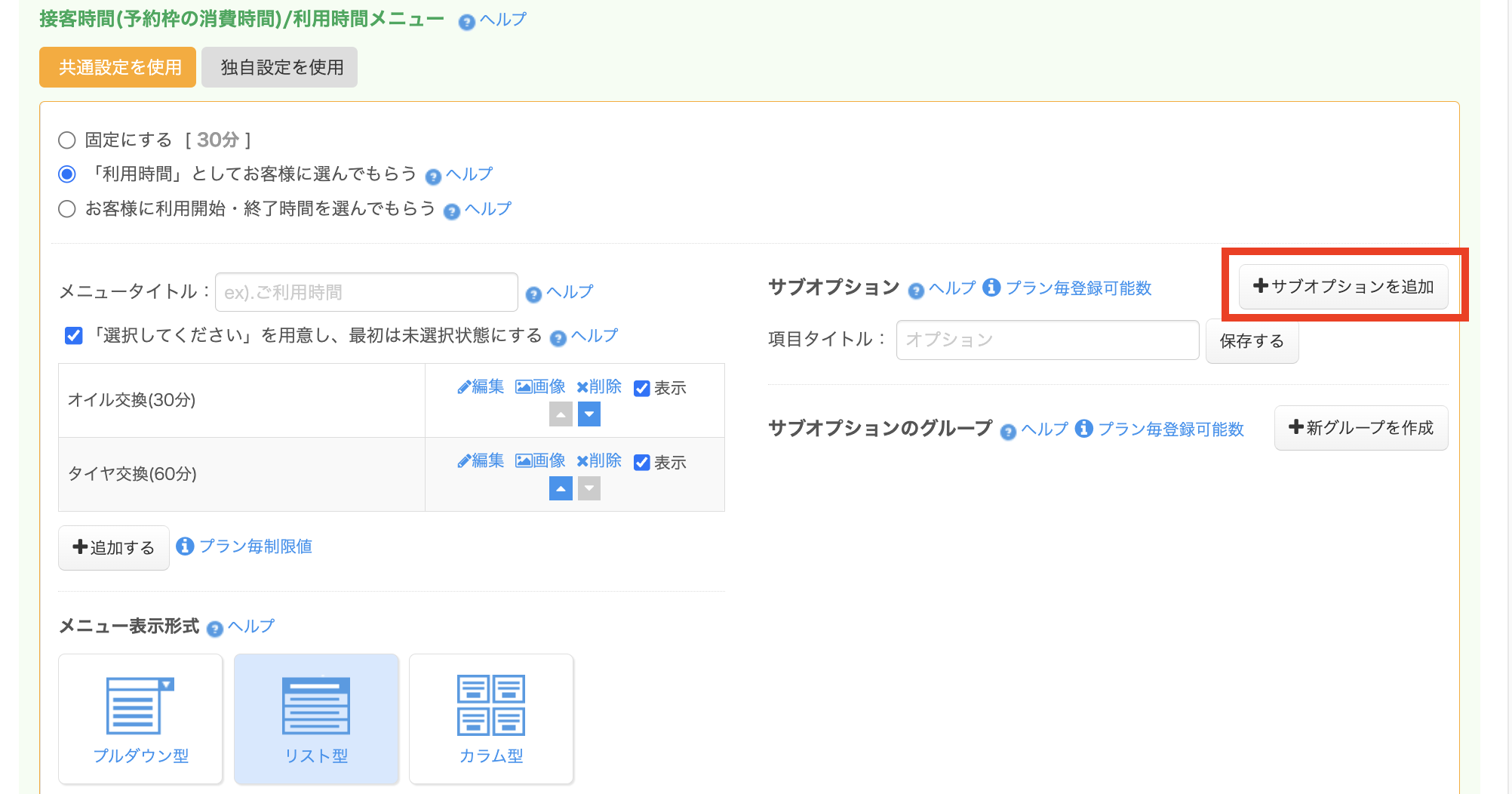
Task: Focus the 項目タイトル option text field
Action: [x=1046, y=340]
